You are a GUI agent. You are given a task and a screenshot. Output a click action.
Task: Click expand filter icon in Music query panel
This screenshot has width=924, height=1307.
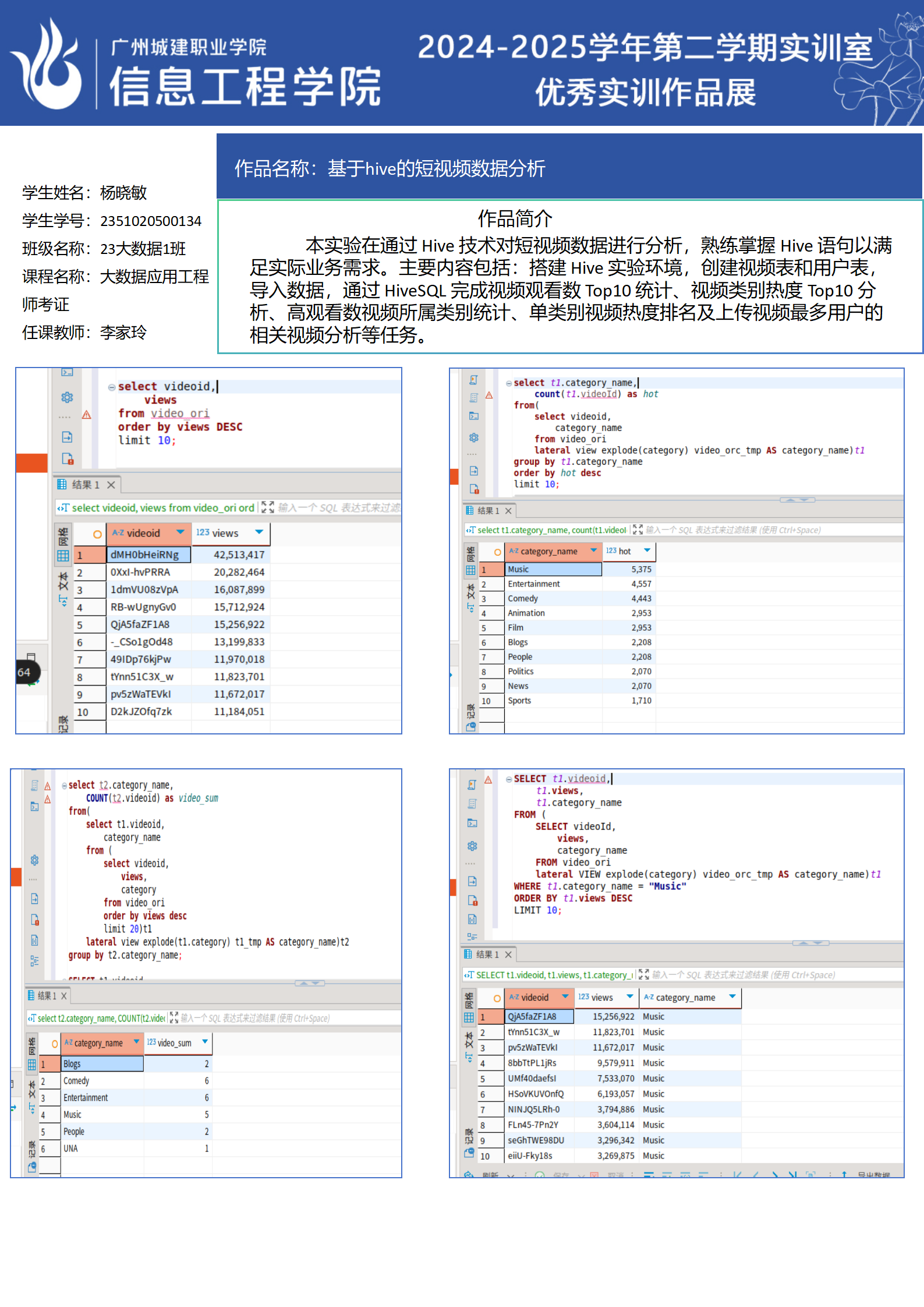(x=643, y=974)
